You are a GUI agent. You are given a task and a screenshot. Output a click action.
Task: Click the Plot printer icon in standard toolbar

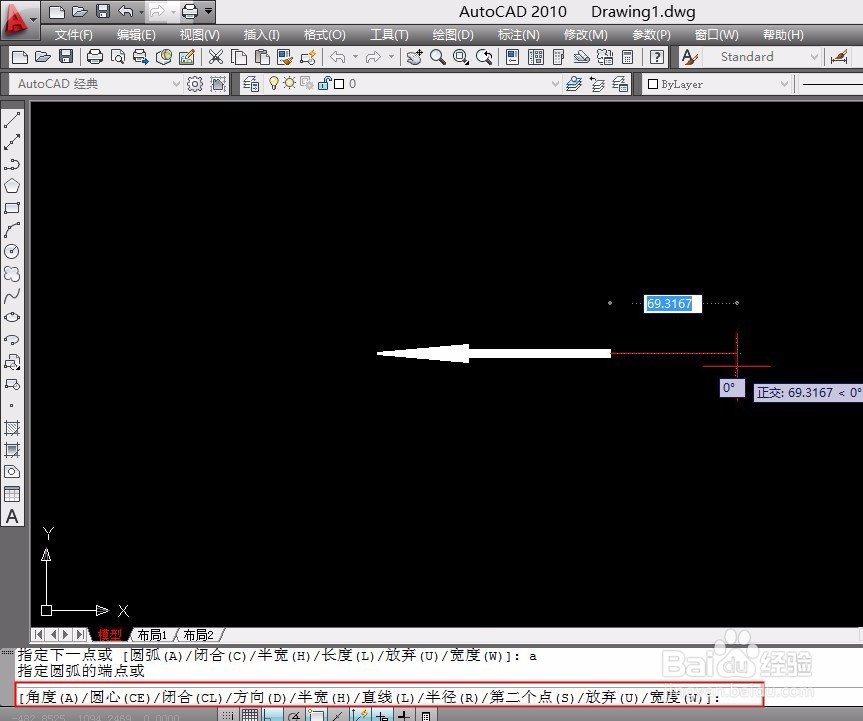(x=95, y=57)
